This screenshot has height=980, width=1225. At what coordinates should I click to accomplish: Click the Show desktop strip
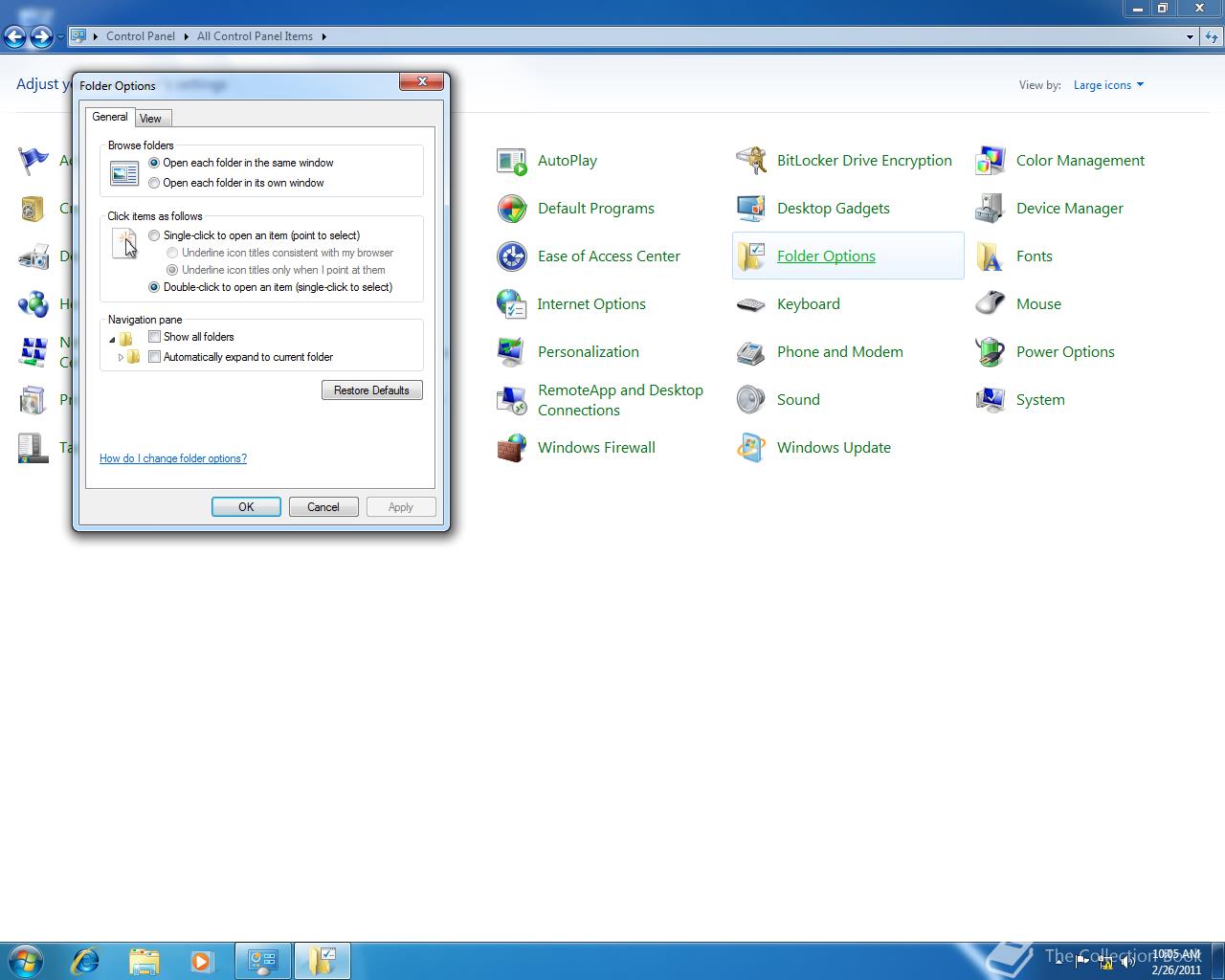[1217, 961]
